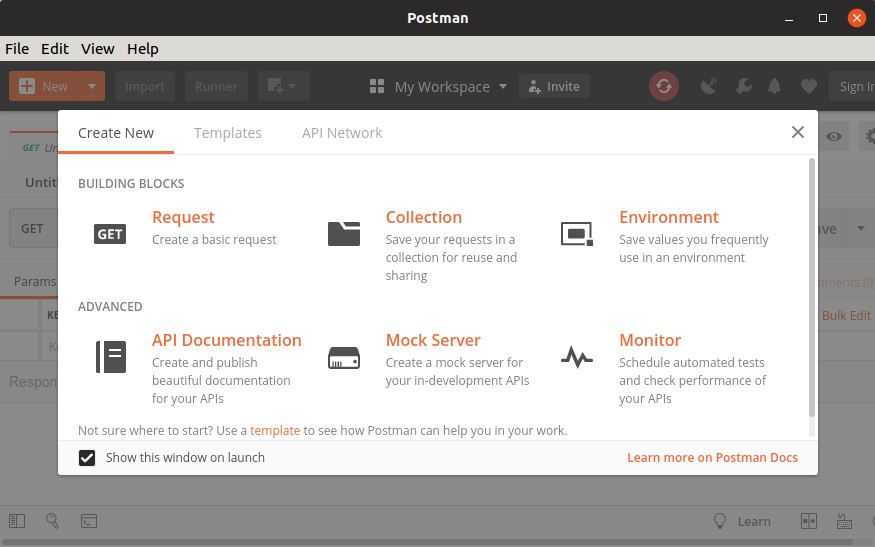Click the Bulk Edit link

pos(846,315)
